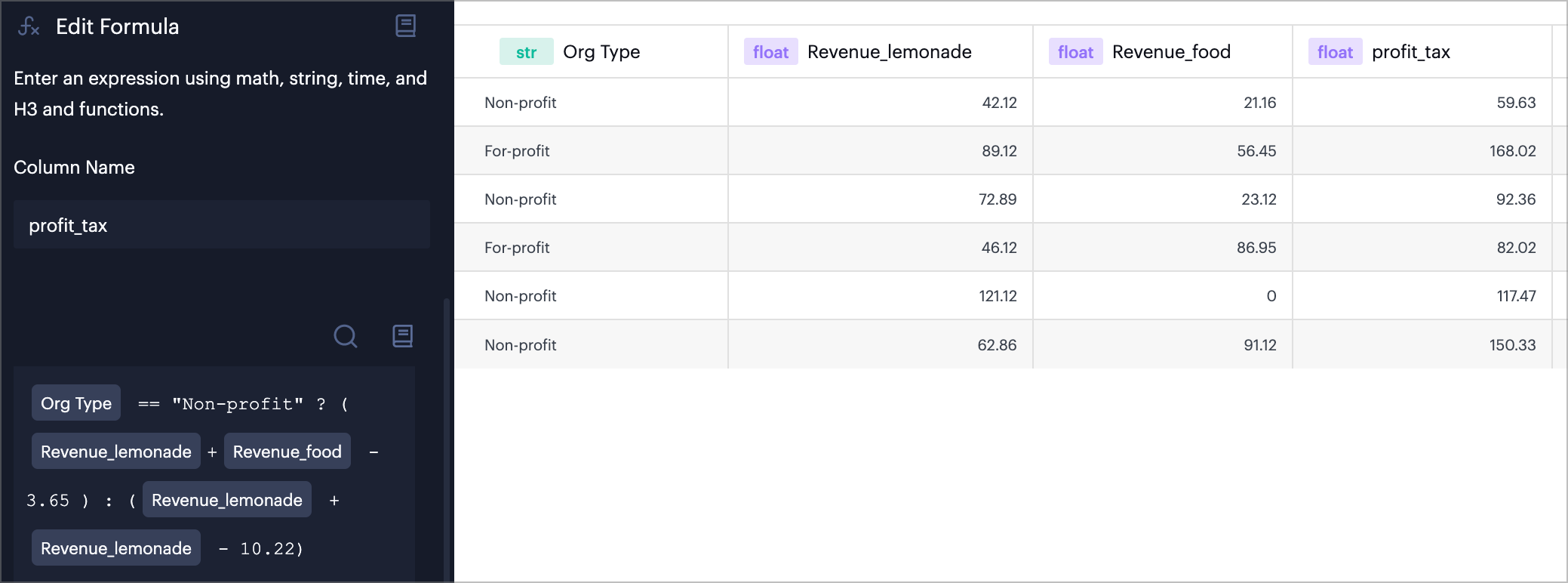Viewport: 1568px width, 583px height.
Task: Click the Edit Formula panel vertical scrollbar
Action: [446, 440]
